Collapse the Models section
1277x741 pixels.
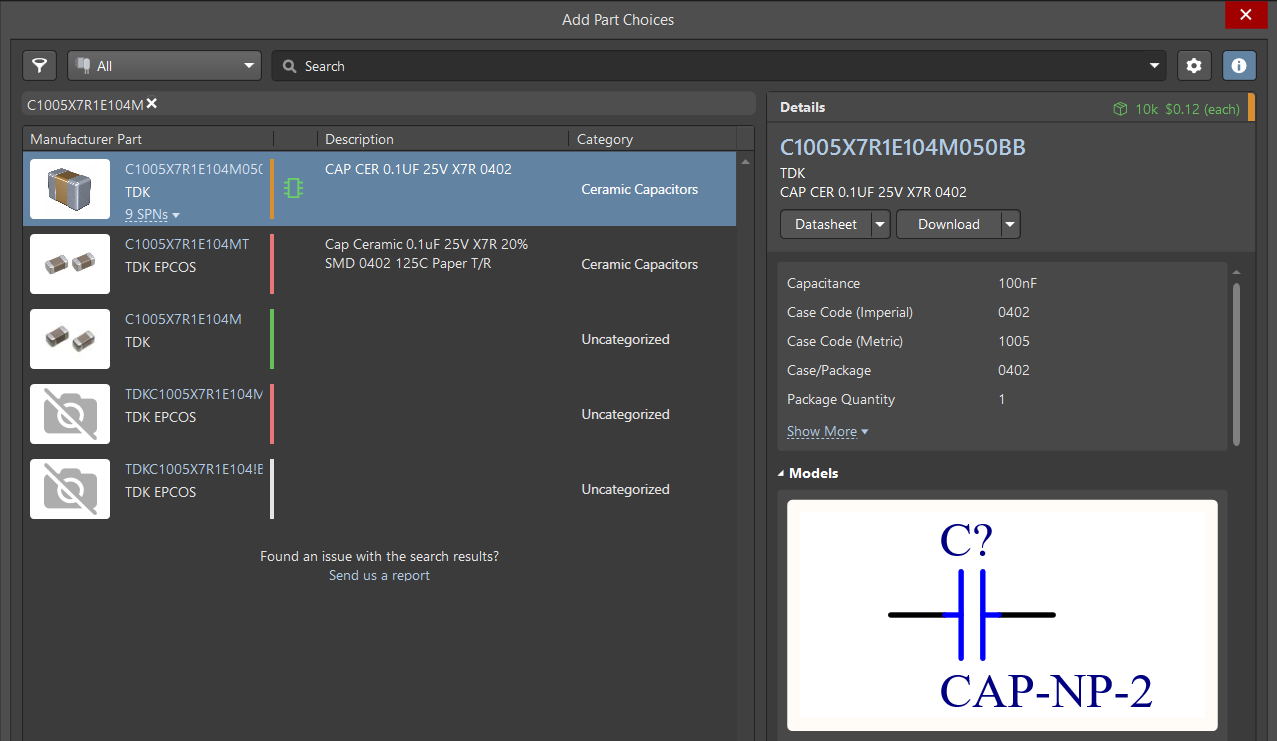pos(781,473)
